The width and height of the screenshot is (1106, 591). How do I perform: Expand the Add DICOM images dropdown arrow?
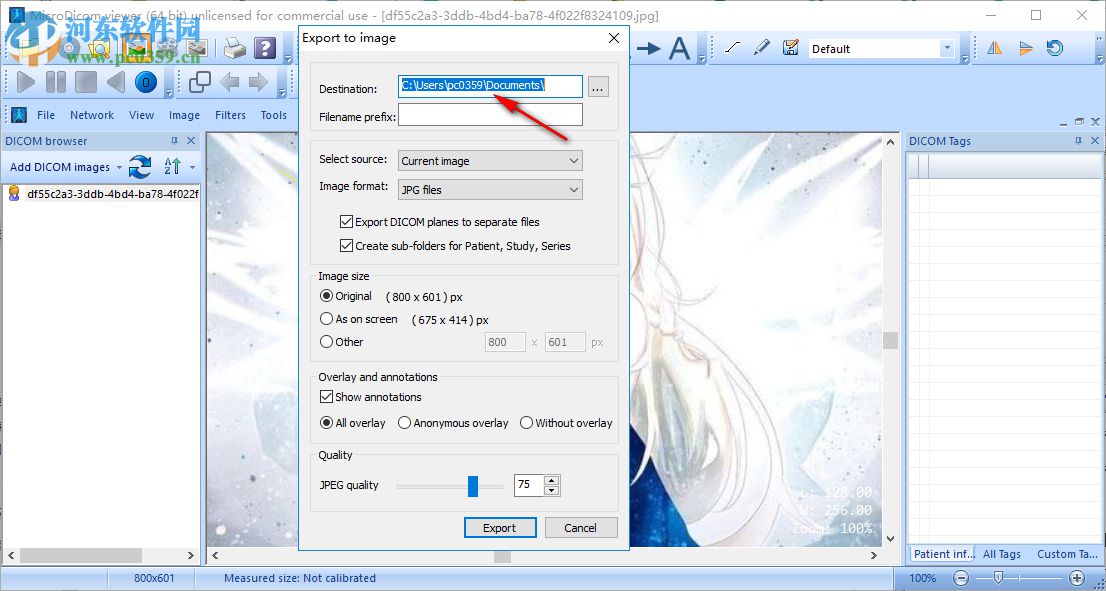click(119, 168)
